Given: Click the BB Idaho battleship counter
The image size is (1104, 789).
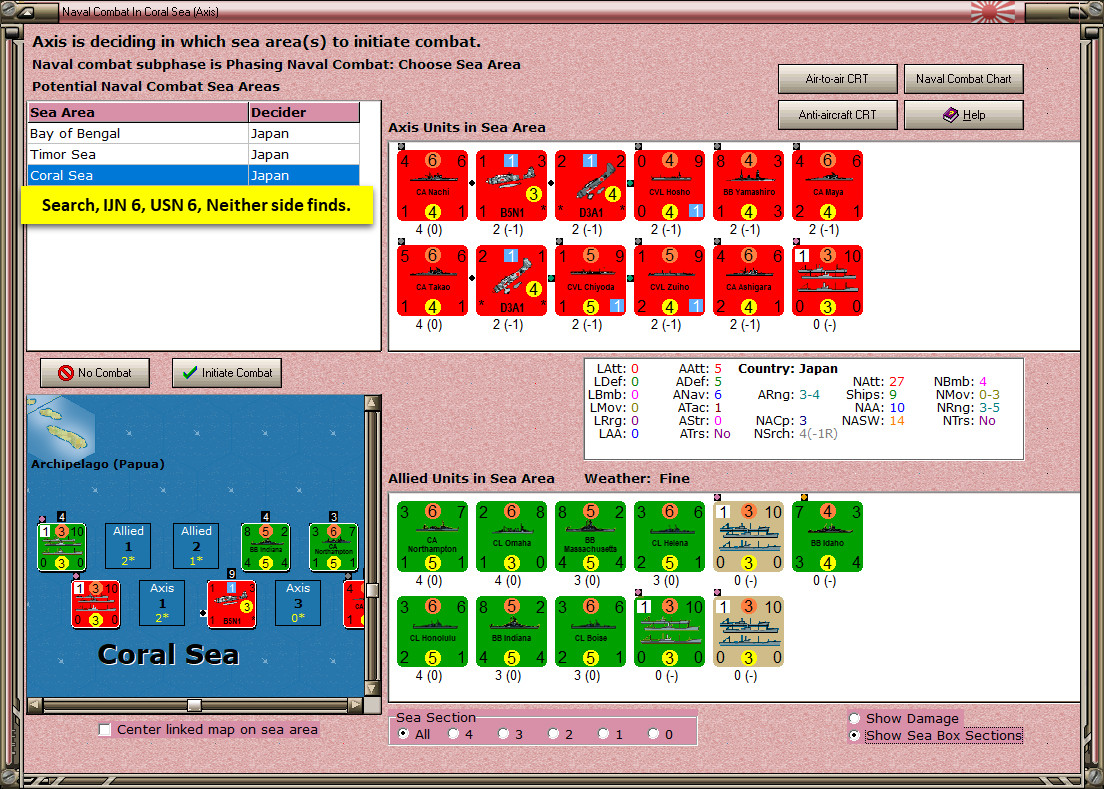Looking at the screenshot, I should [827, 537].
